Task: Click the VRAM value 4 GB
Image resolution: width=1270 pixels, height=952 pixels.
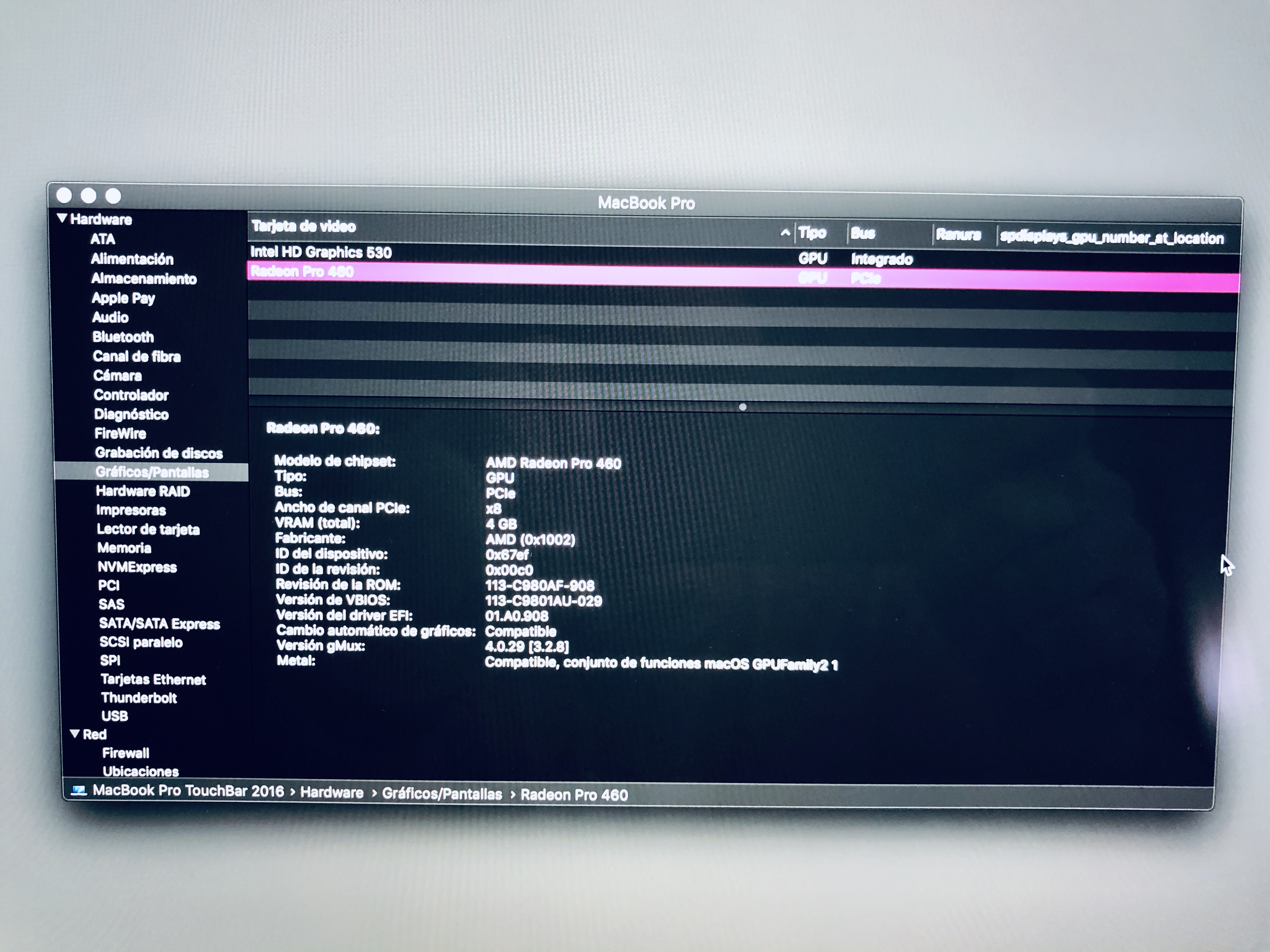Action: [x=501, y=524]
